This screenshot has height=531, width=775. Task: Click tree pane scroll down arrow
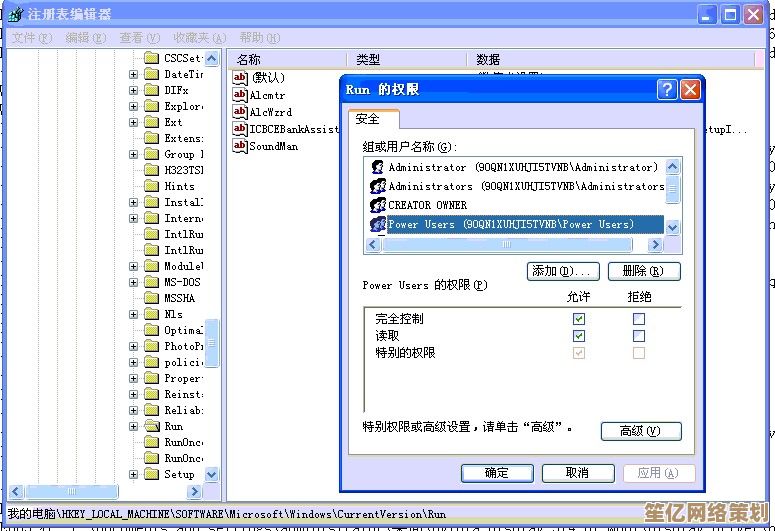(212, 475)
